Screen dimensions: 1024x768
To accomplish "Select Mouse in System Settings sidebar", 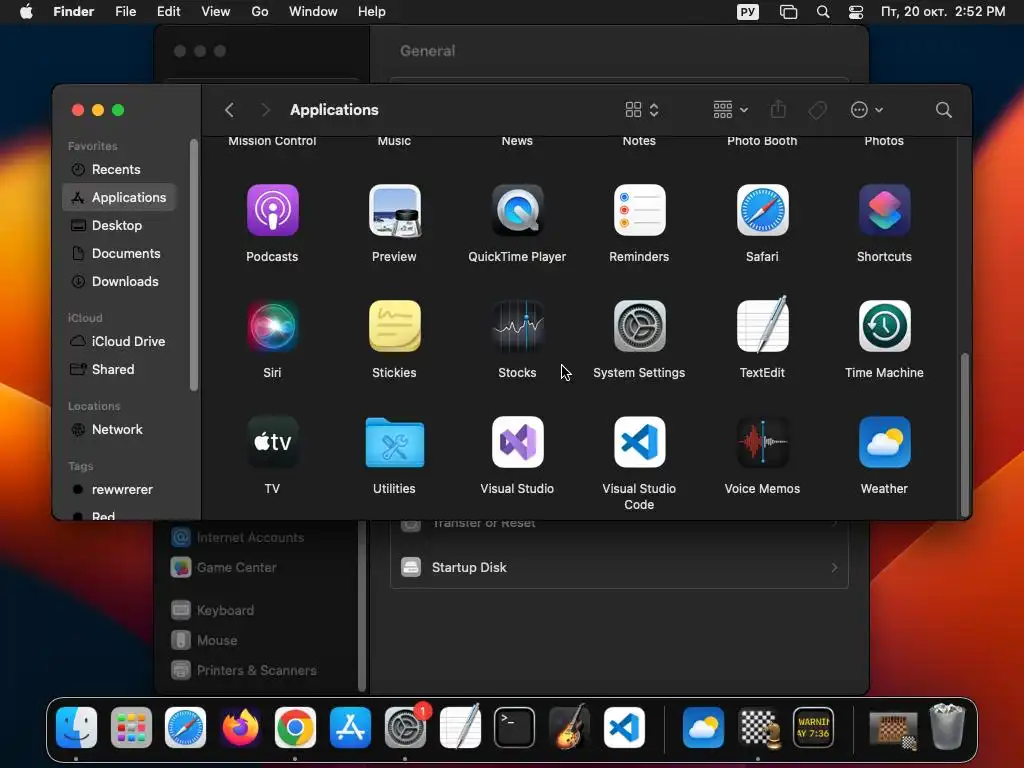I will [263, 641].
